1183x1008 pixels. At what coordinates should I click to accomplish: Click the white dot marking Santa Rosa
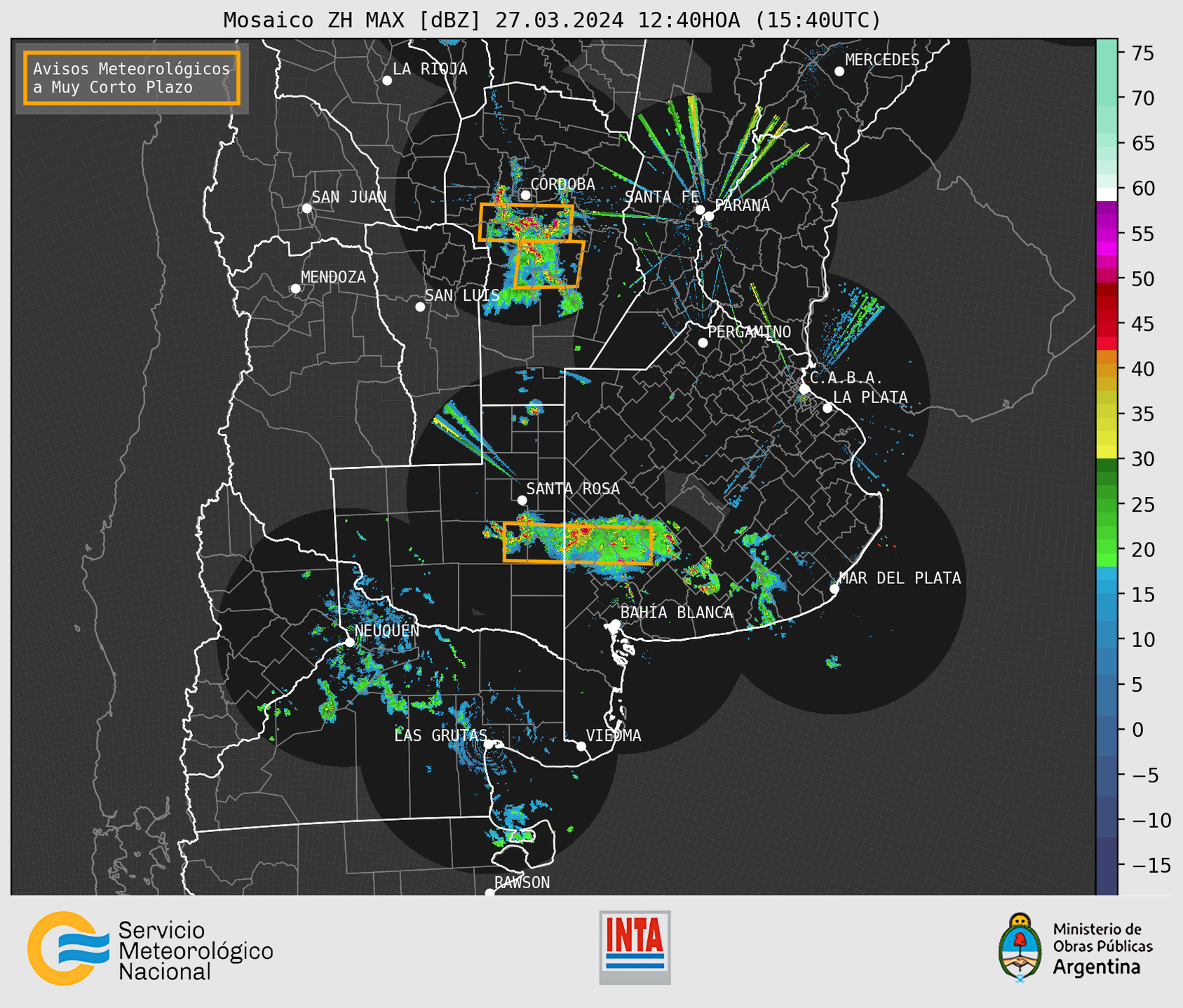[522, 500]
